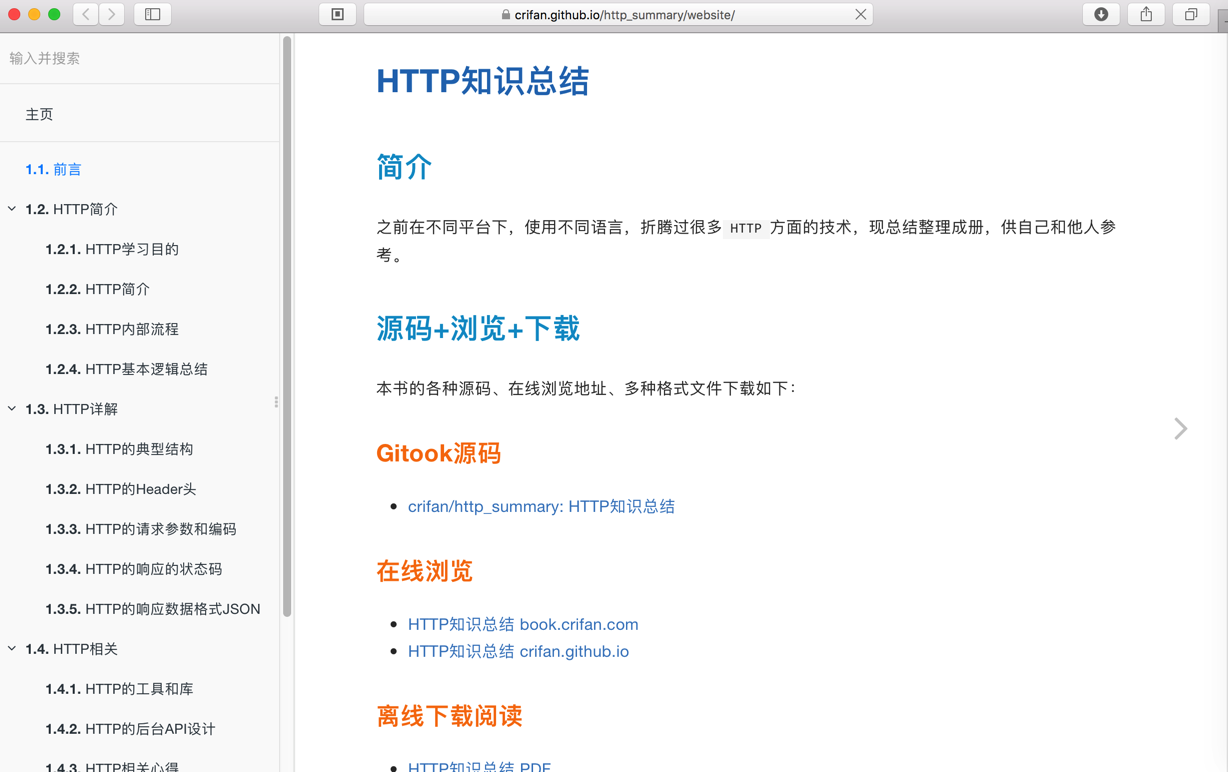Click the sidebar vertical scrollbar
1228x772 pixels.
point(287,327)
